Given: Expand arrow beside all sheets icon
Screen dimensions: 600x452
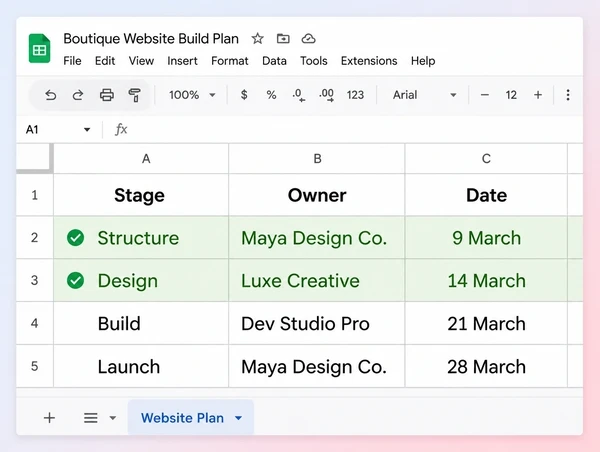Looking at the screenshot, I should [113, 418].
